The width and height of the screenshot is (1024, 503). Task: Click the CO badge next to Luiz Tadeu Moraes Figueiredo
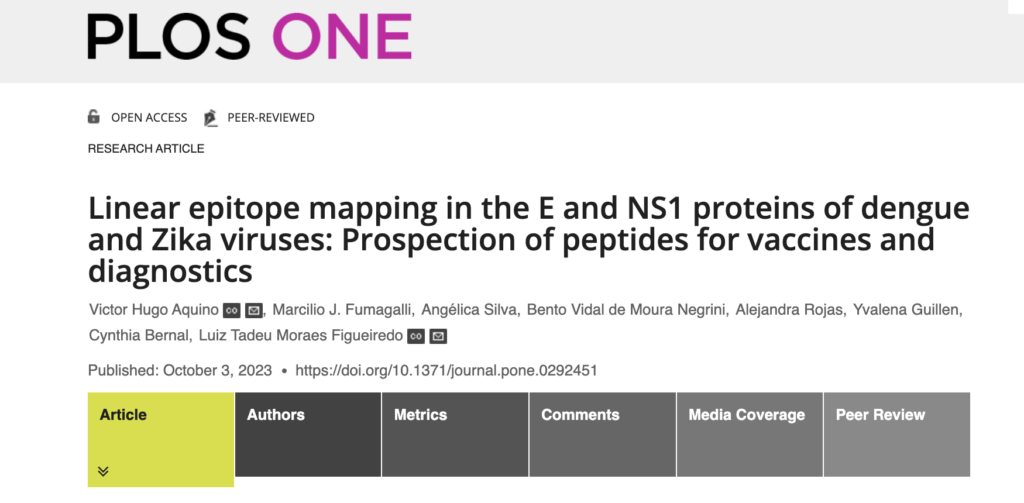[x=416, y=336]
